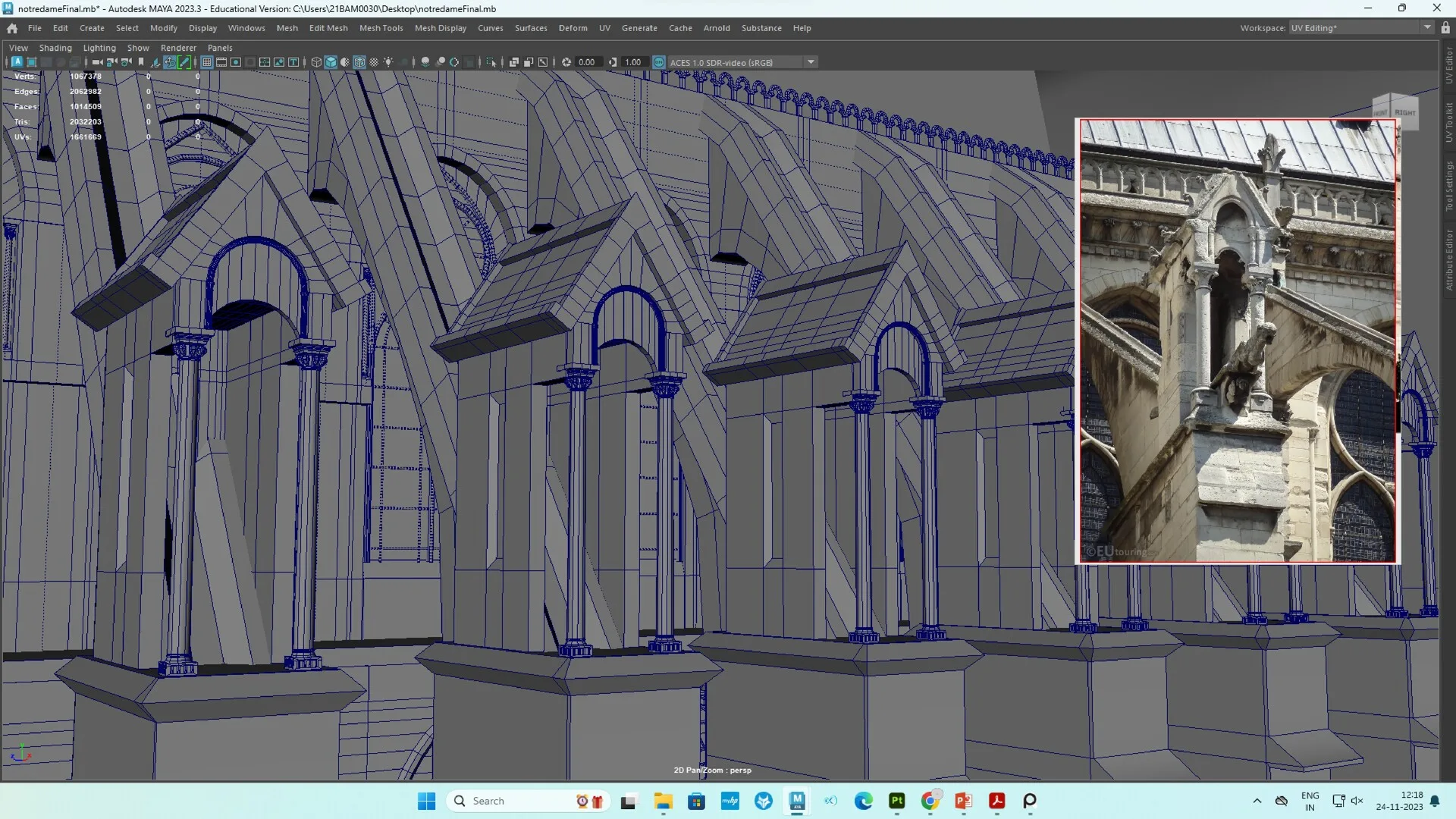Open the Arnold menu

click(717, 28)
